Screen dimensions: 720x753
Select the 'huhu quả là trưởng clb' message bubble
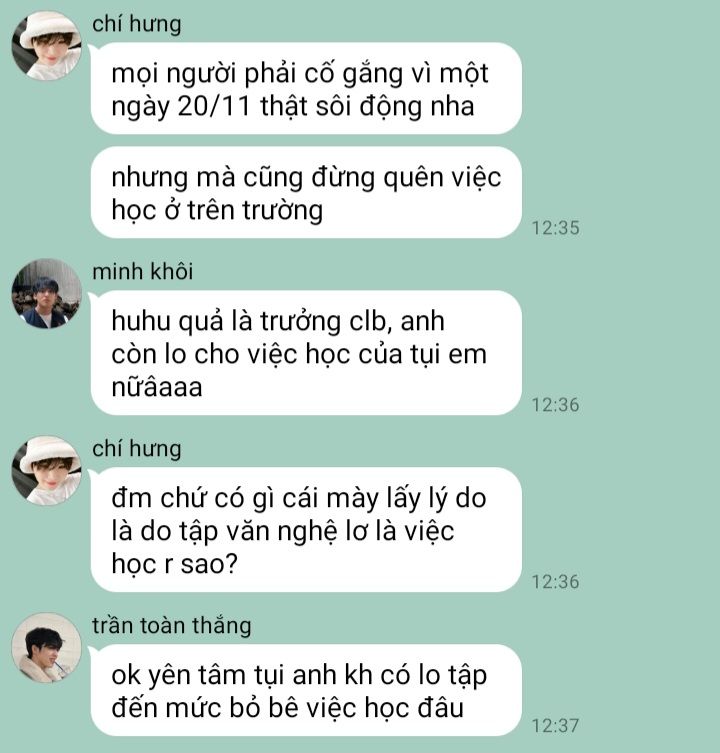[x=306, y=353]
